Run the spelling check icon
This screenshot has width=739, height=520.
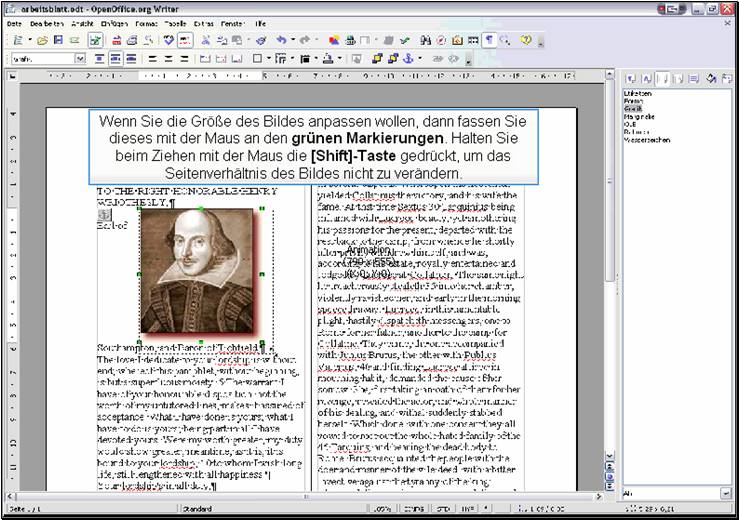pyautogui.click(x=168, y=40)
